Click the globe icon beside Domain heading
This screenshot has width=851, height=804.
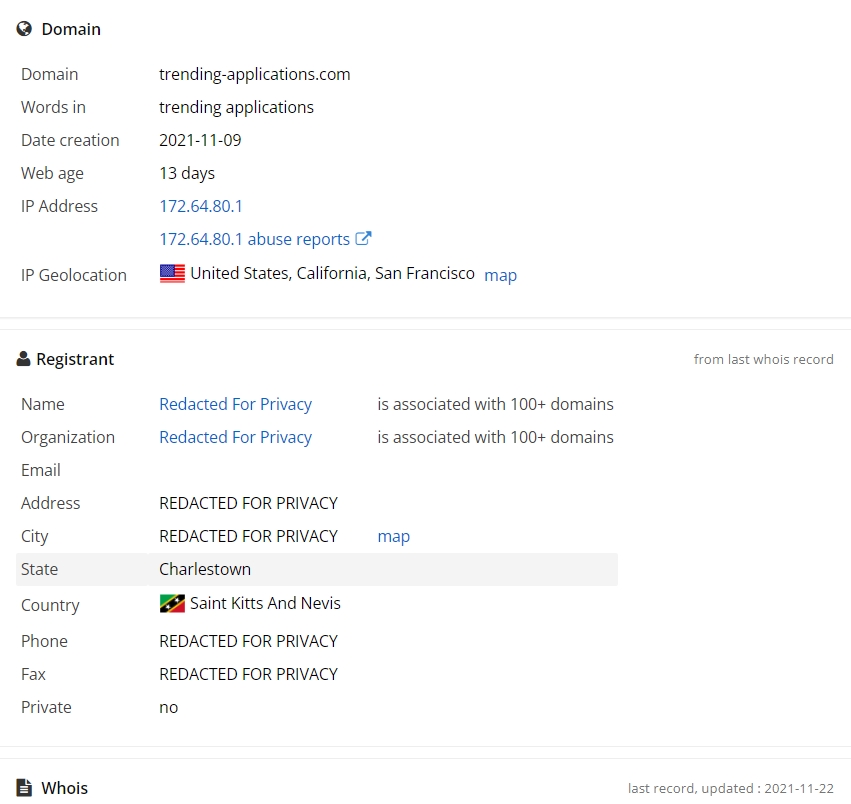coord(24,29)
